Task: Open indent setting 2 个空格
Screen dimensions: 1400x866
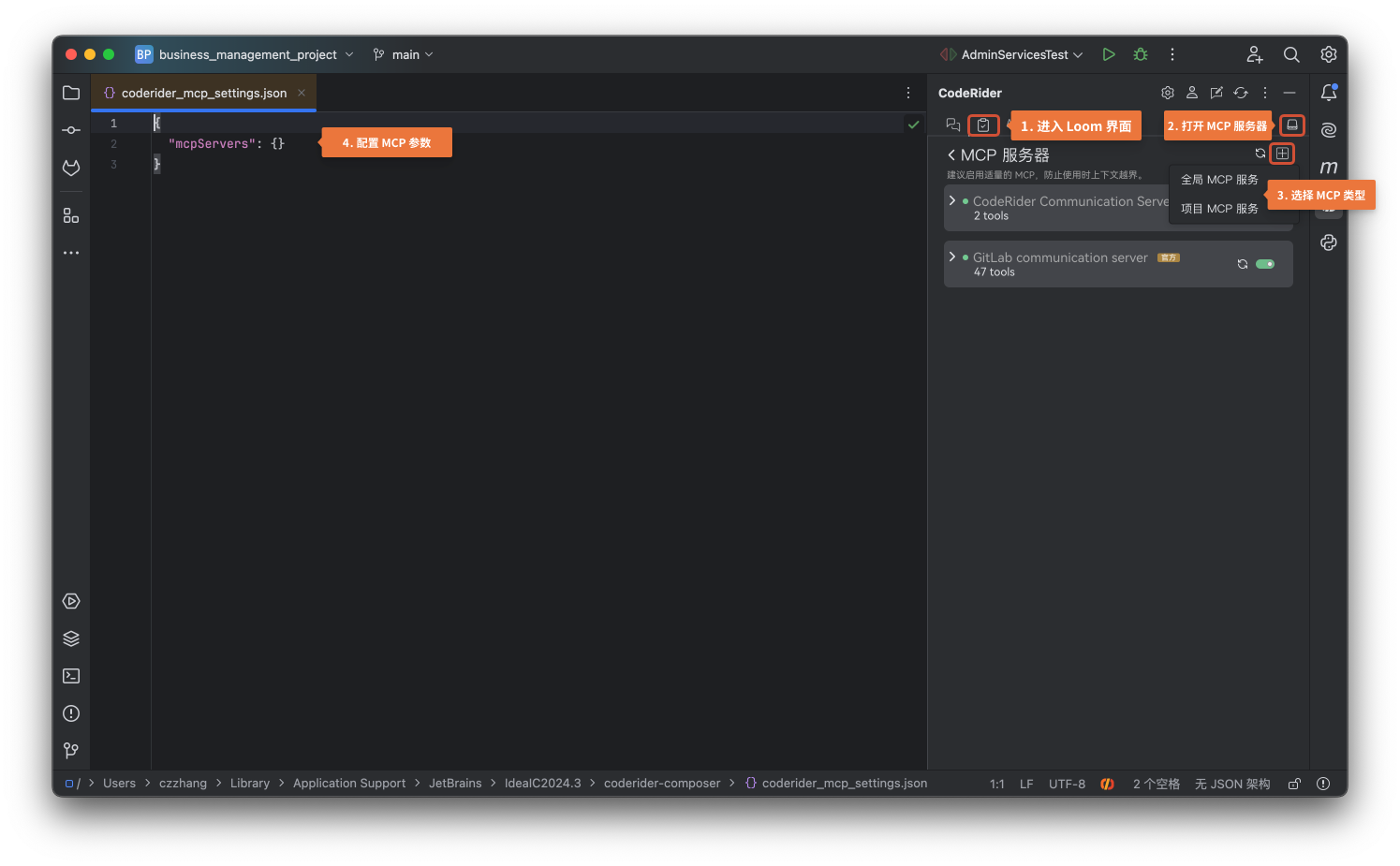Action: click(x=1157, y=784)
